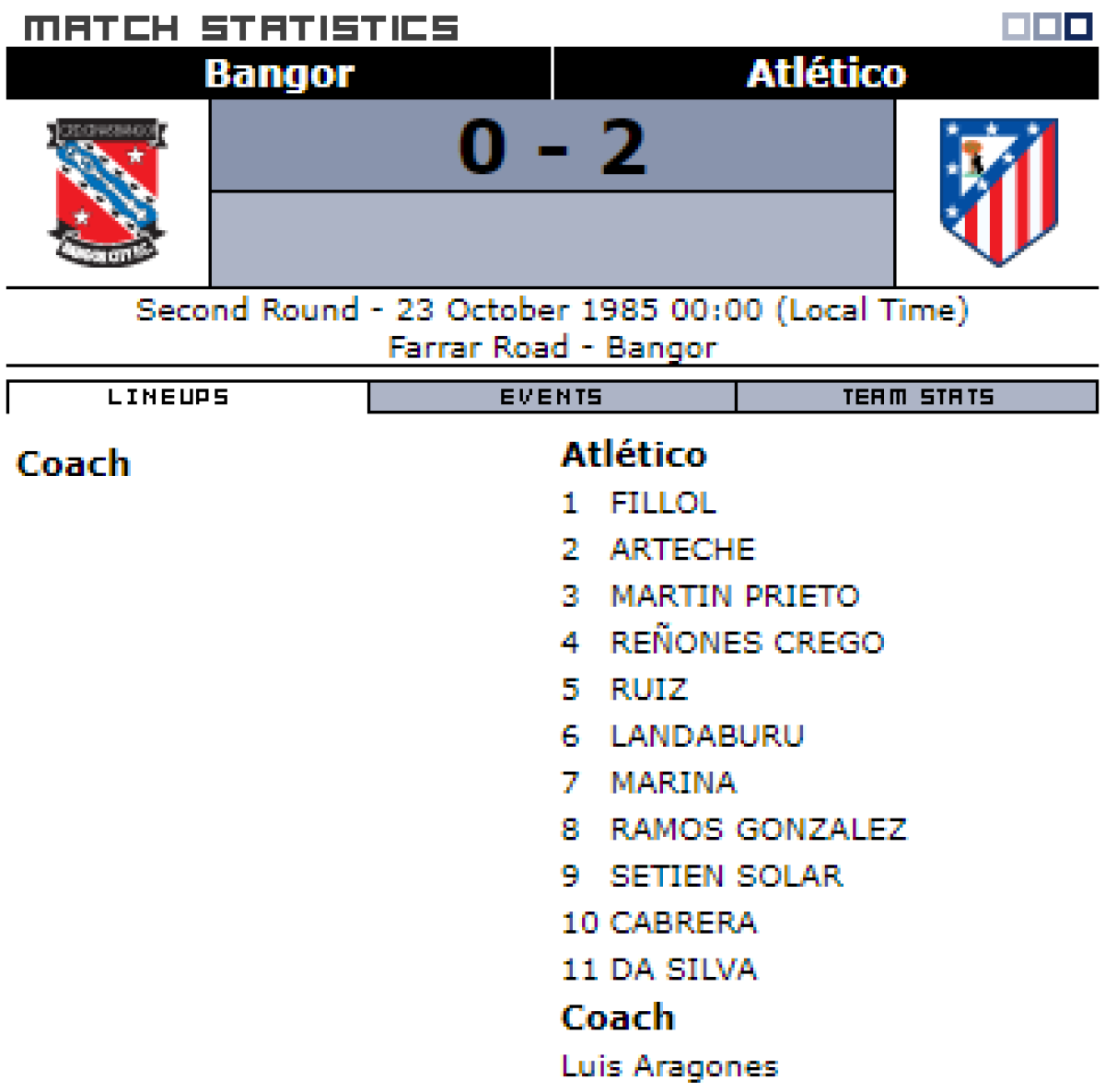The image size is (1105, 1092).
Task: Select SETIEN SOLAR from lineup
Action: coord(727,876)
